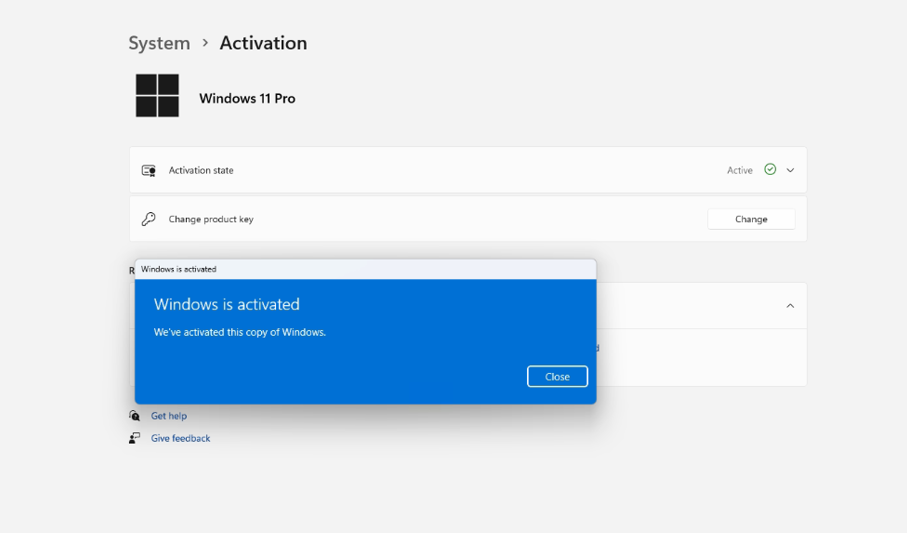Click the breadcrumb separator chevron
The height and width of the screenshot is (533, 907).
click(205, 43)
